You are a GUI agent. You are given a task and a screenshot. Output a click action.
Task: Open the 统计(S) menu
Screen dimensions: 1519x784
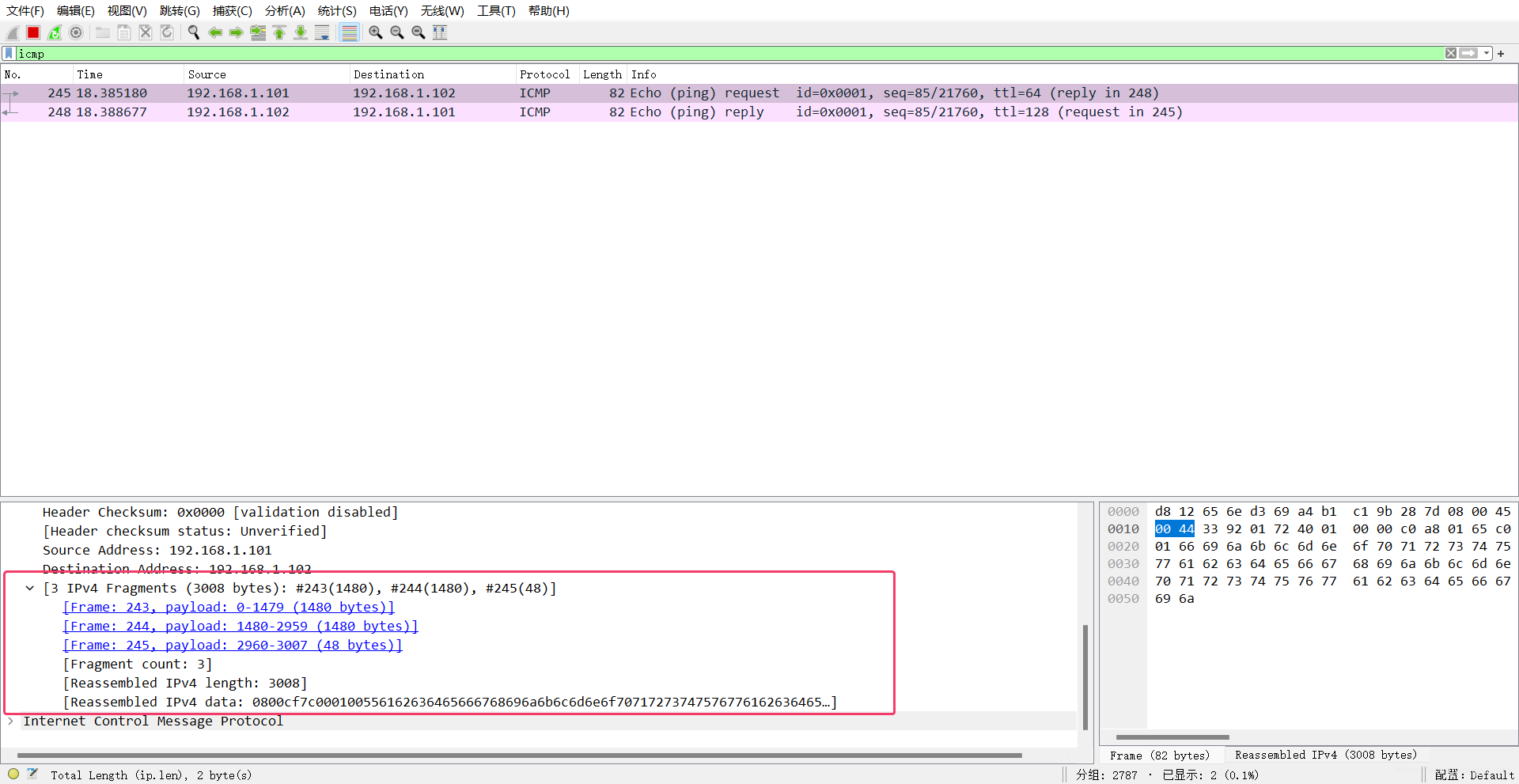pos(337,11)
